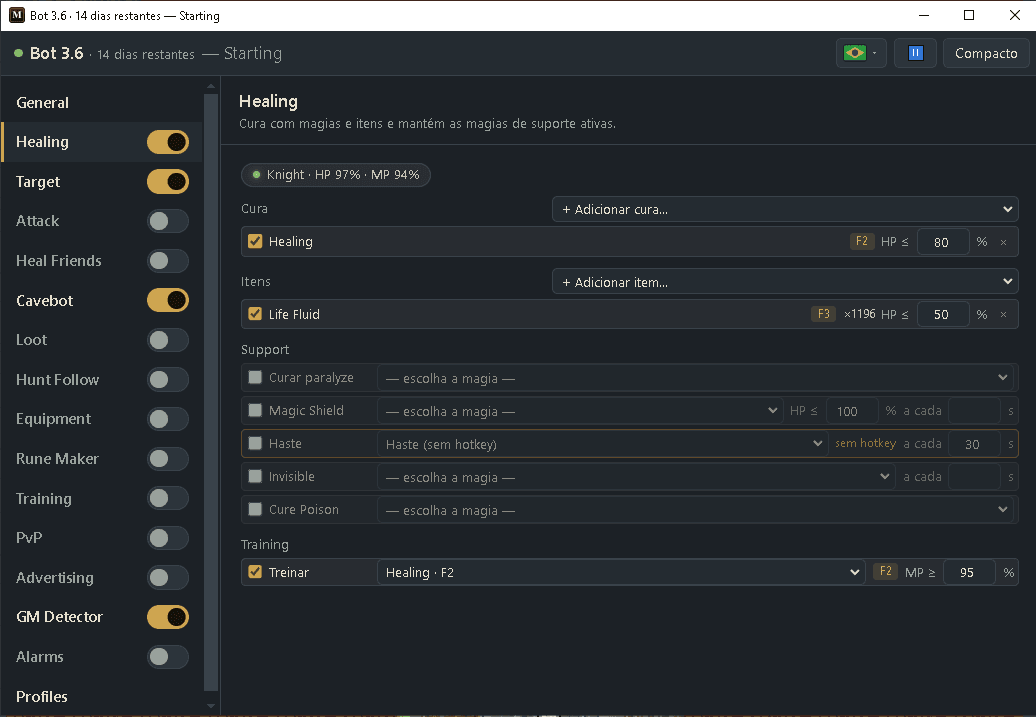This screenshot has height=717, width=1036.
Task: Enable the Alarms switch
Action: coord(168,657)
